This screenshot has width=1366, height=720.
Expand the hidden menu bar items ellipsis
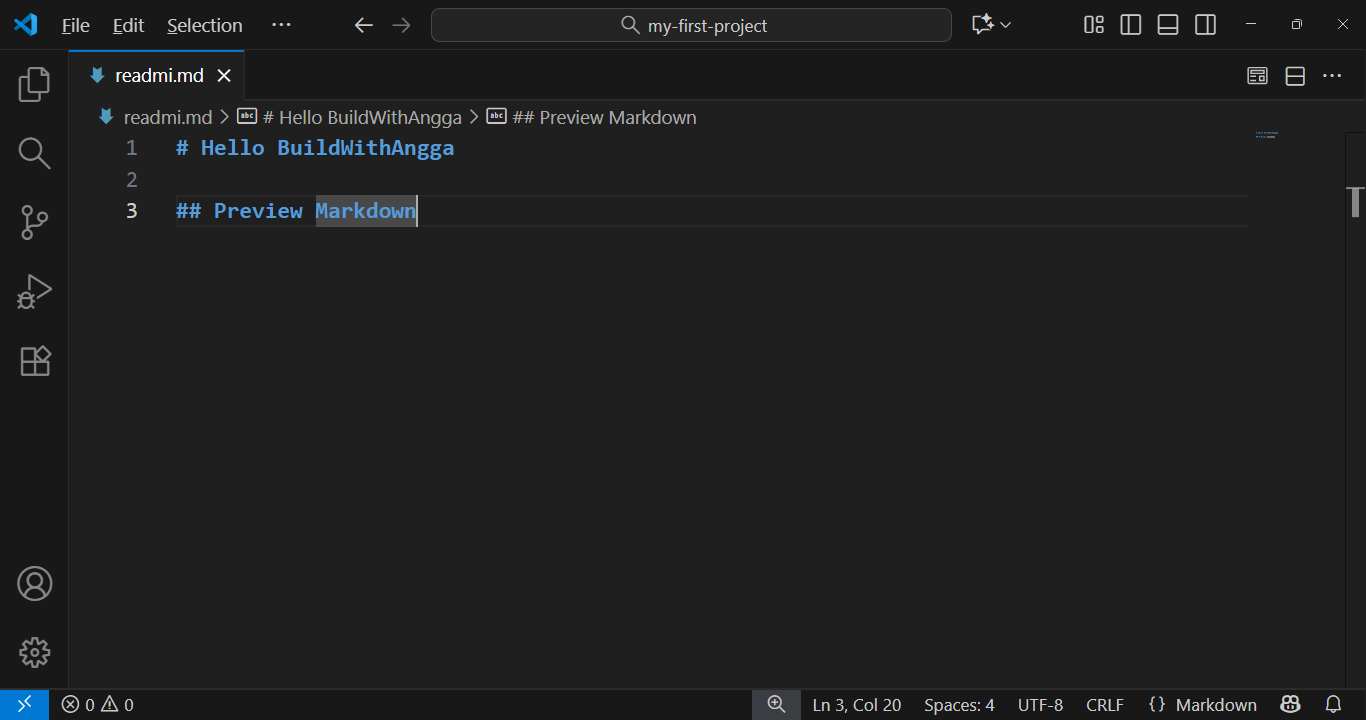(x=281, y=25)
